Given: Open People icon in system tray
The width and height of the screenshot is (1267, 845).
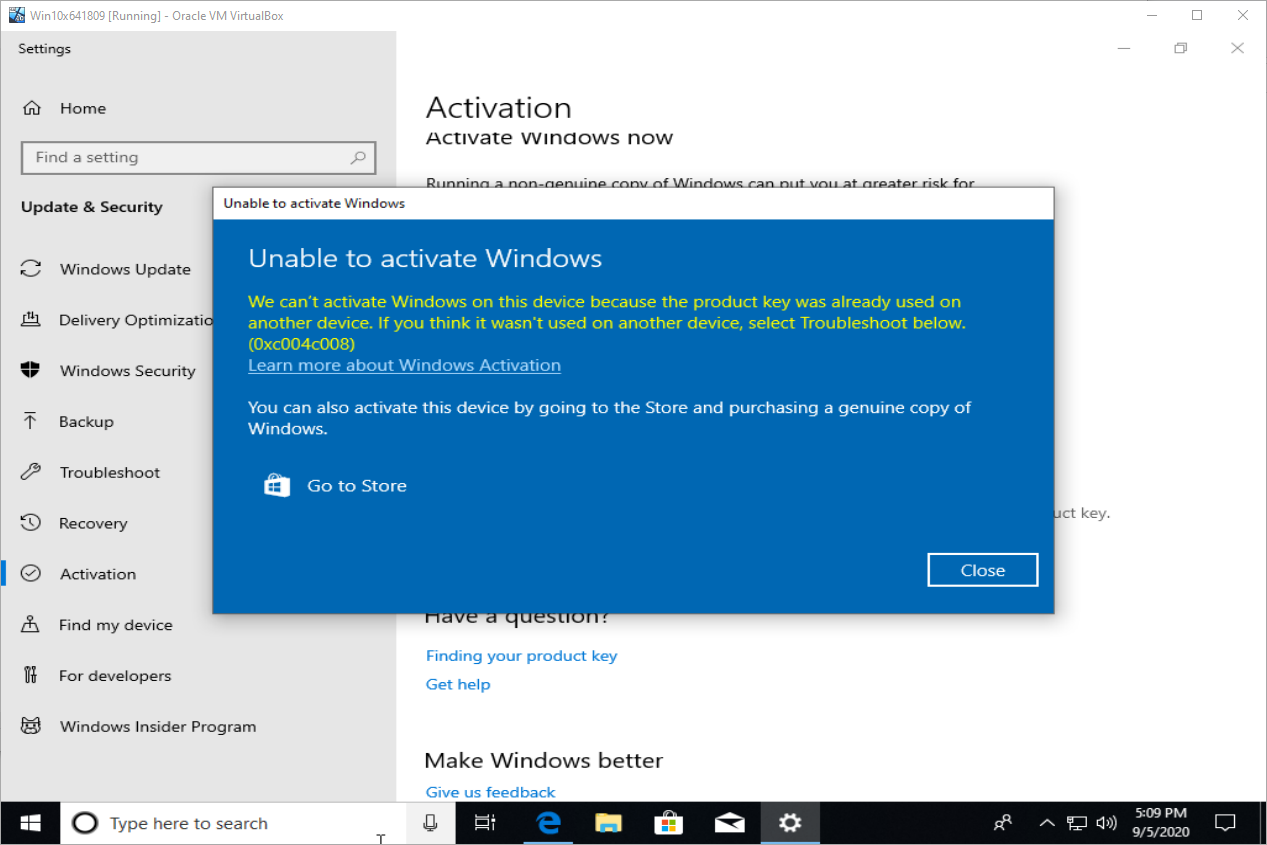Looking at the screenshot, I should (x=1003, y=823).
